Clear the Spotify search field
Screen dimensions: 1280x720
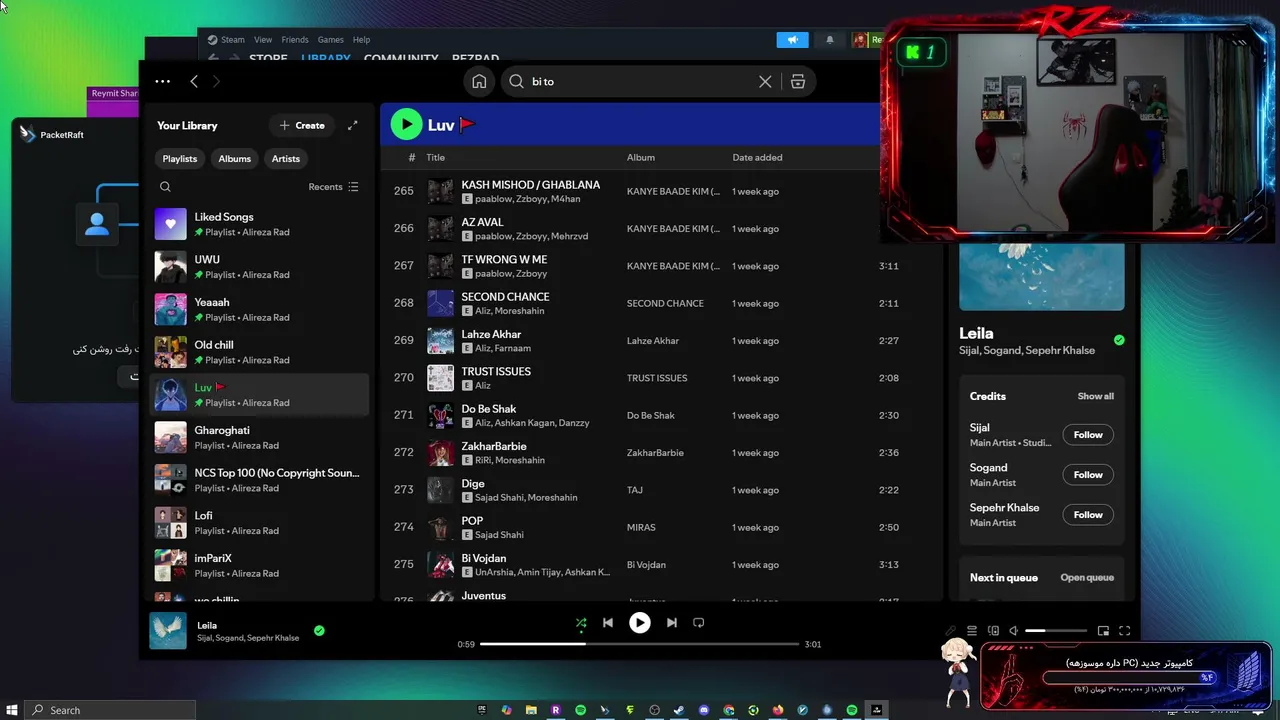(765, 82)
